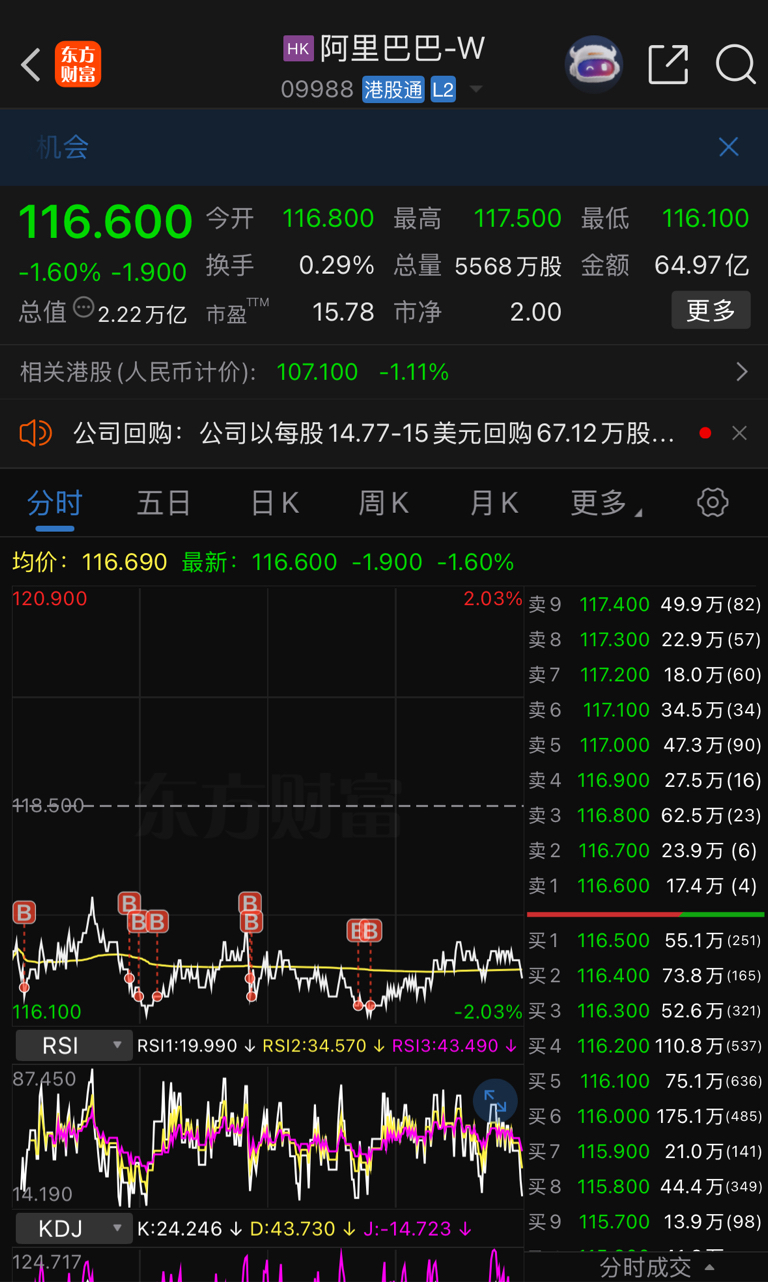
Task: Tap the 卖9 117.400 order row
Action: click(x=645, y=604)
